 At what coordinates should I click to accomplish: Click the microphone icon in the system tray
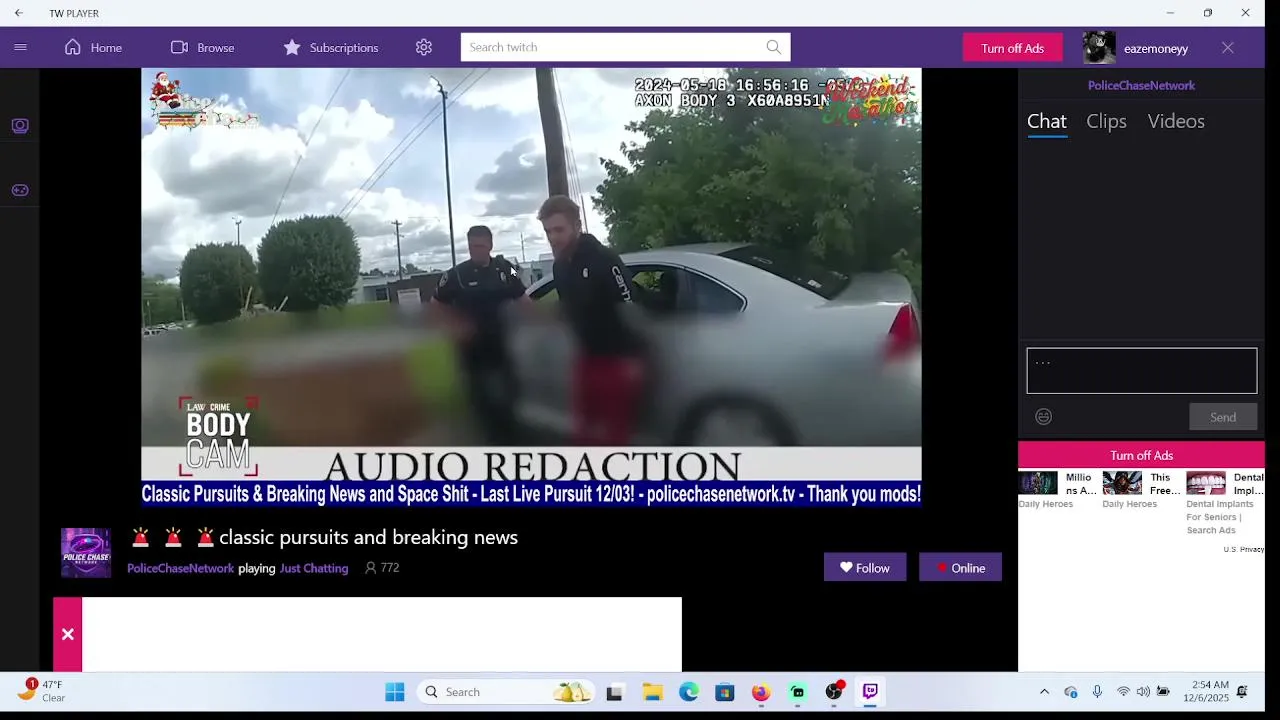pos(1097,692)
